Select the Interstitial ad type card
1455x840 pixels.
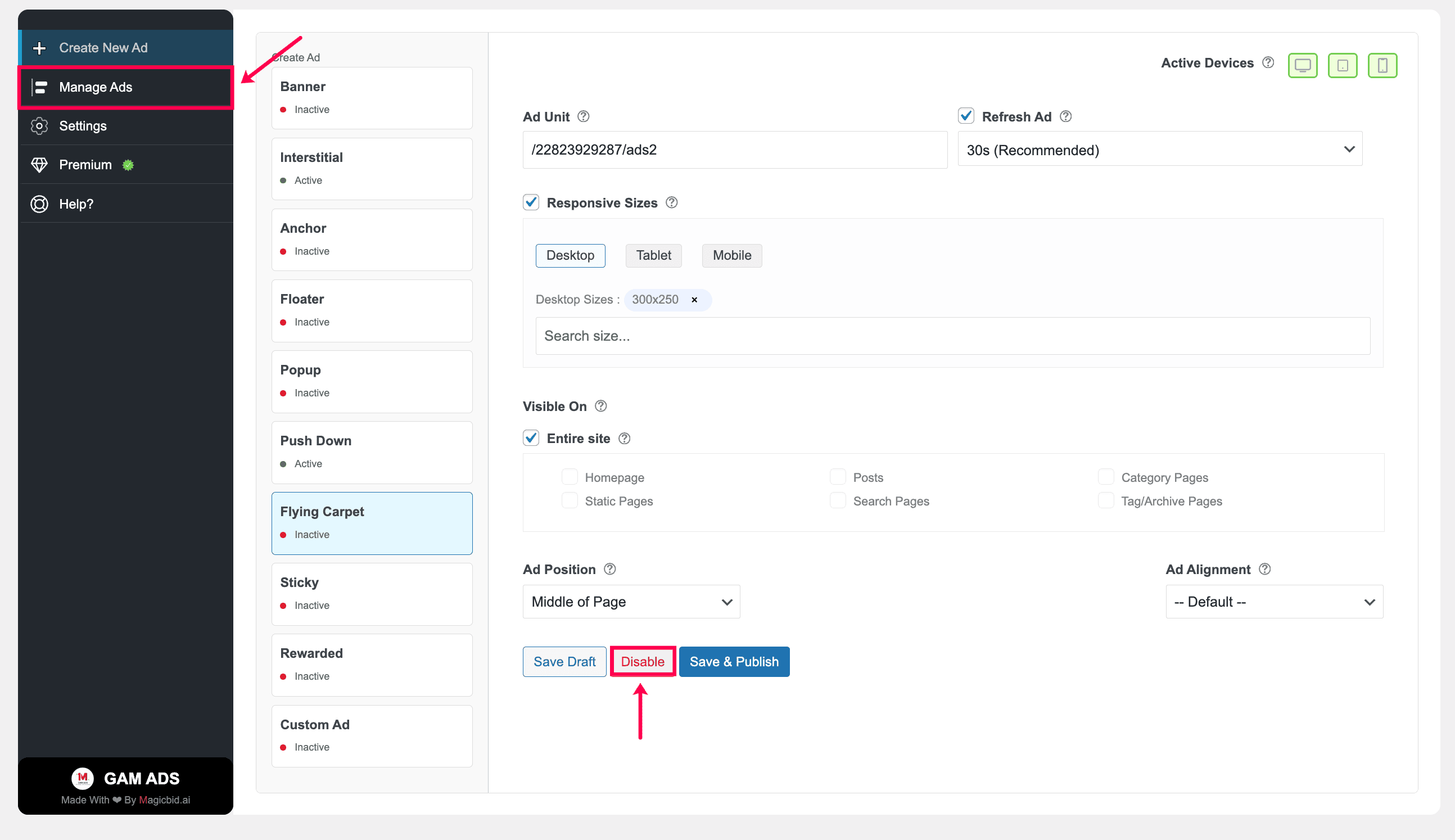click(372, 169)
